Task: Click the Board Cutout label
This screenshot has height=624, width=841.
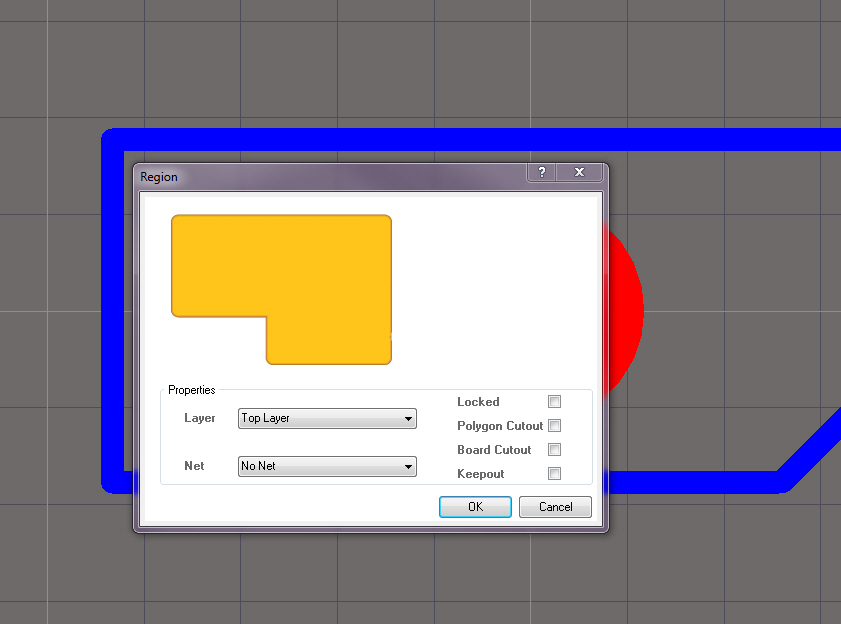Action: tap(494, 450)
